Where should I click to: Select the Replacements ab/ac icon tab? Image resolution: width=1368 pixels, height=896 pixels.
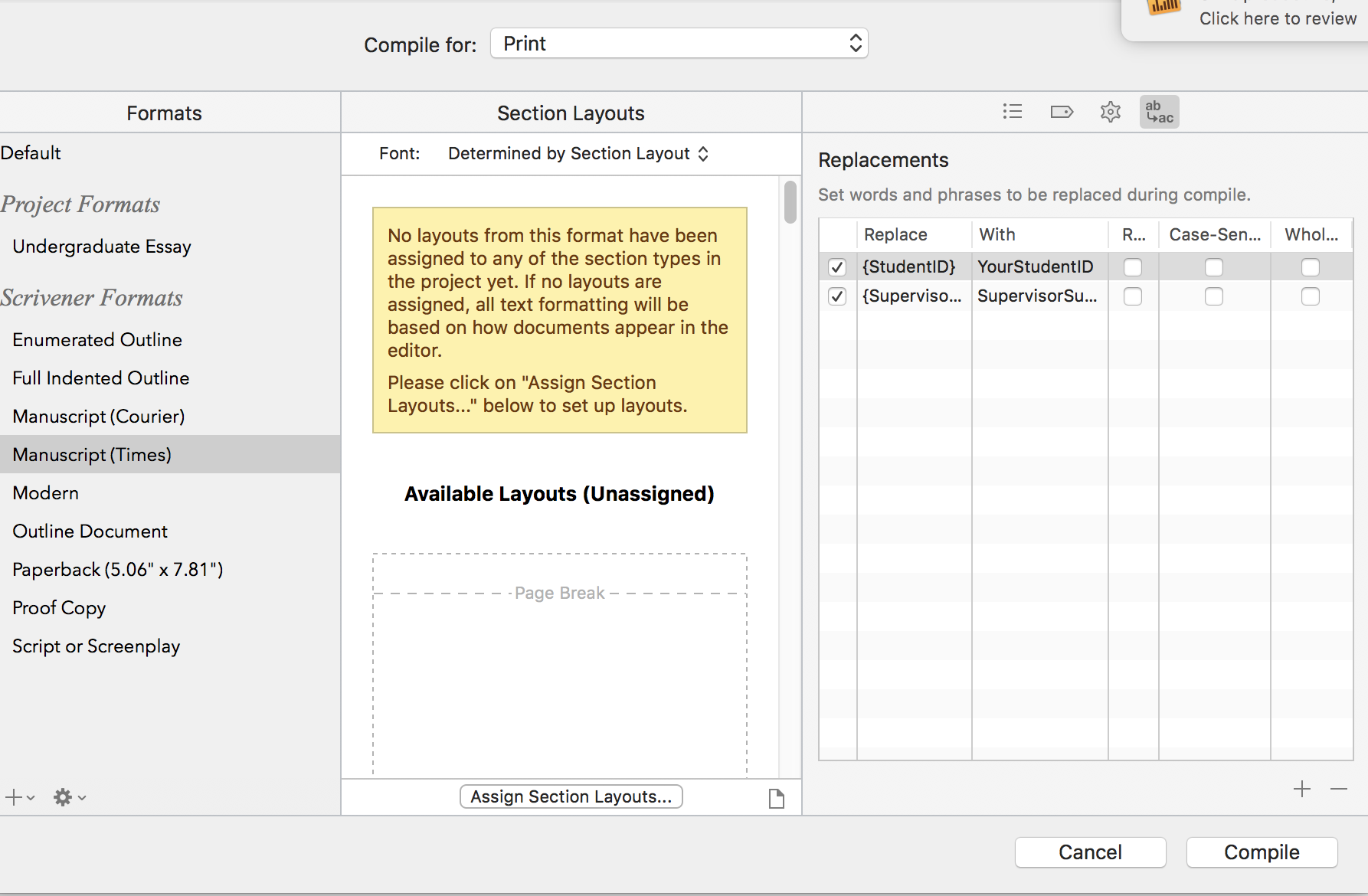point(1159,112)
